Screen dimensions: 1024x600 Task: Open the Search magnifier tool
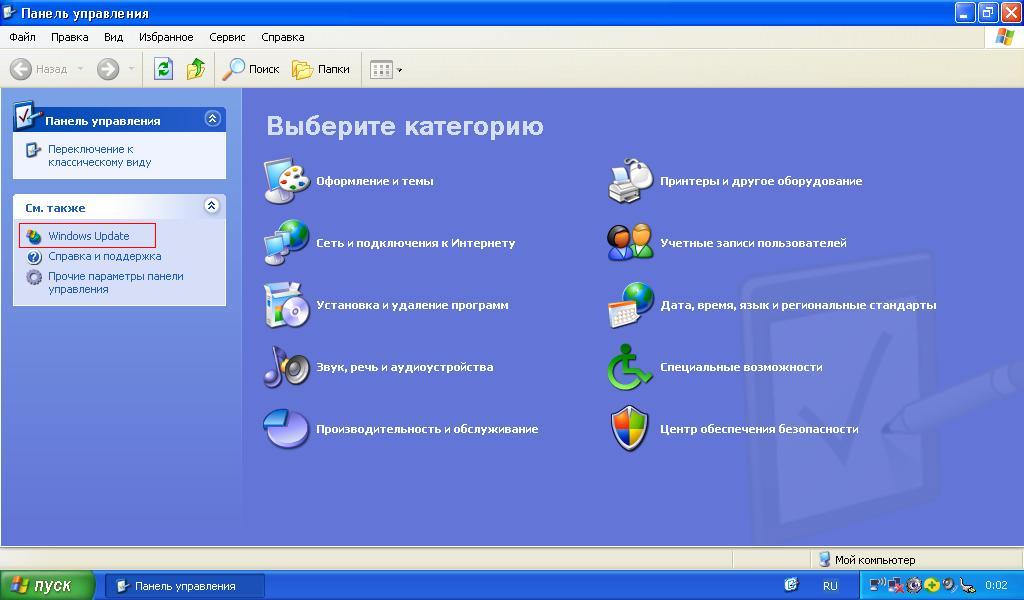tap(251, 69)
